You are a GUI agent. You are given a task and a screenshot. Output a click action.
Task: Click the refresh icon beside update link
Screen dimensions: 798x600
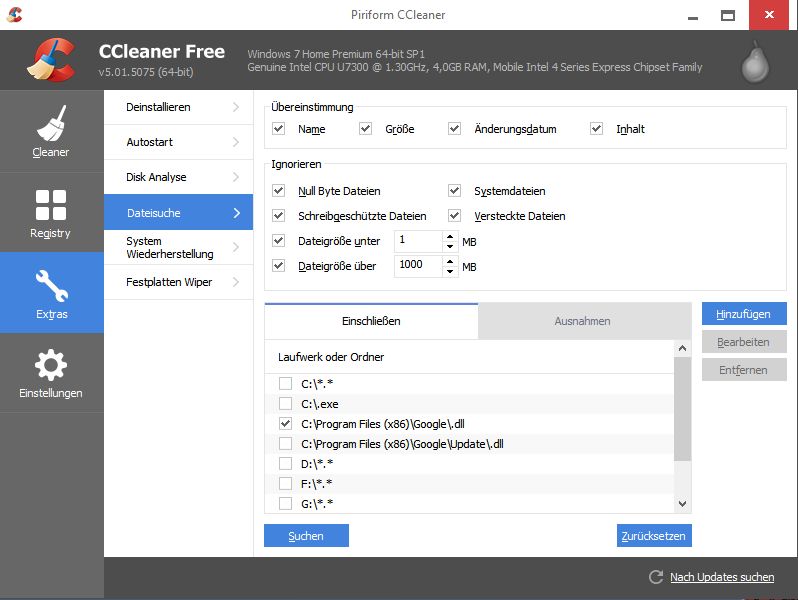656,577
